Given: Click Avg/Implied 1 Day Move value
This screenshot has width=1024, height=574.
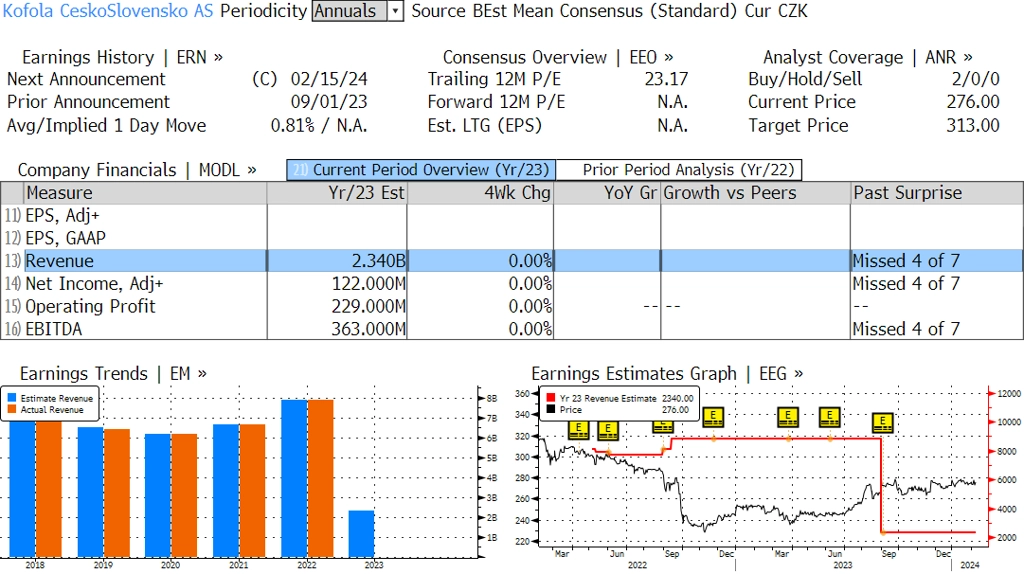Looking at the screenshot, I should tap(319, 125).
